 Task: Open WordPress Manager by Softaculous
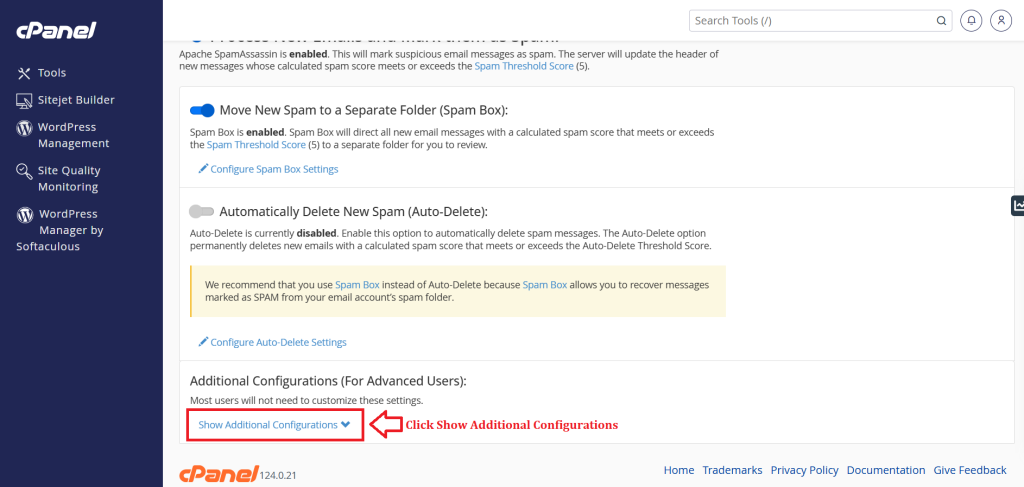click(60, 230)
